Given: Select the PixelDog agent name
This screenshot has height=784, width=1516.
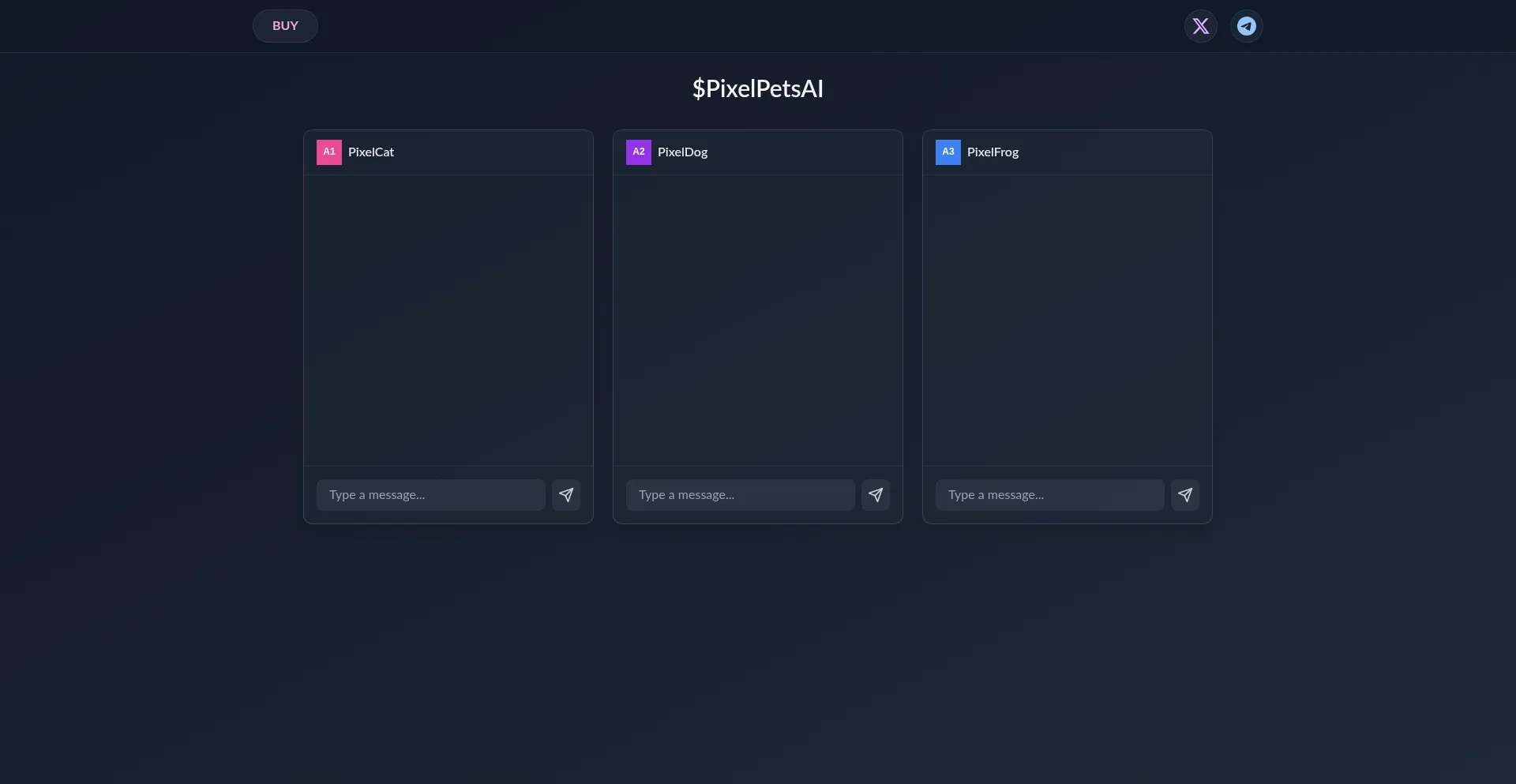Looking at the screenshot, I should click(x=682, y=152).
